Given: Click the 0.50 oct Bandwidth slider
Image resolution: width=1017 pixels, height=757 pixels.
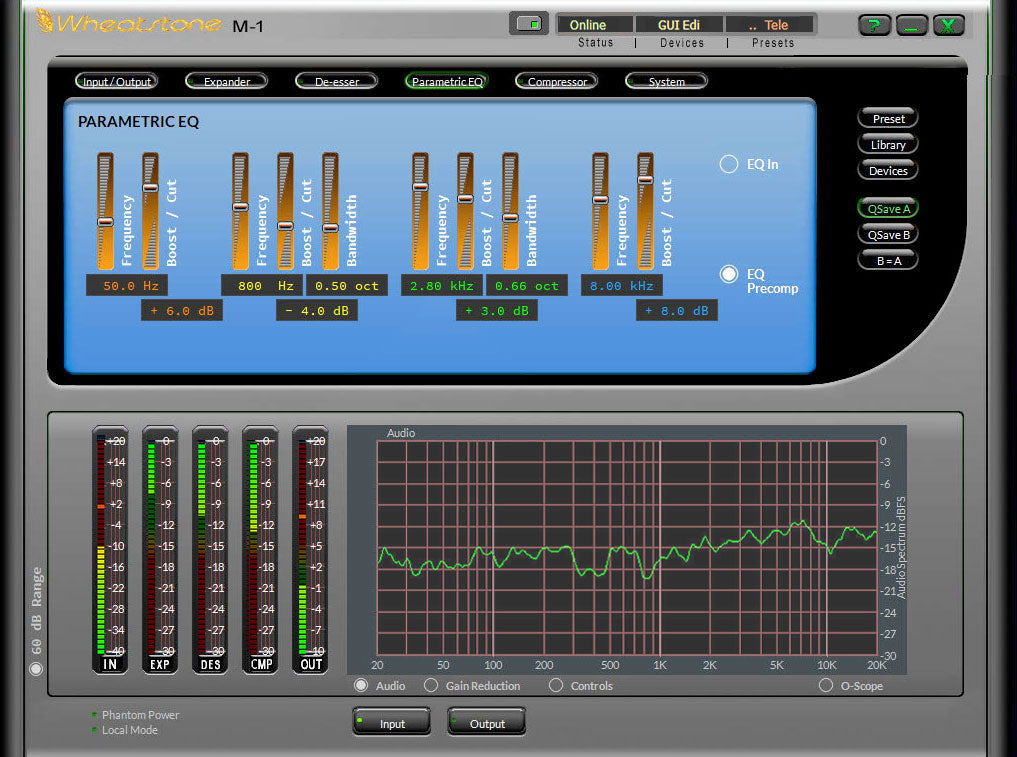Looking at the screenshot, I should click(x=330, y=211).
